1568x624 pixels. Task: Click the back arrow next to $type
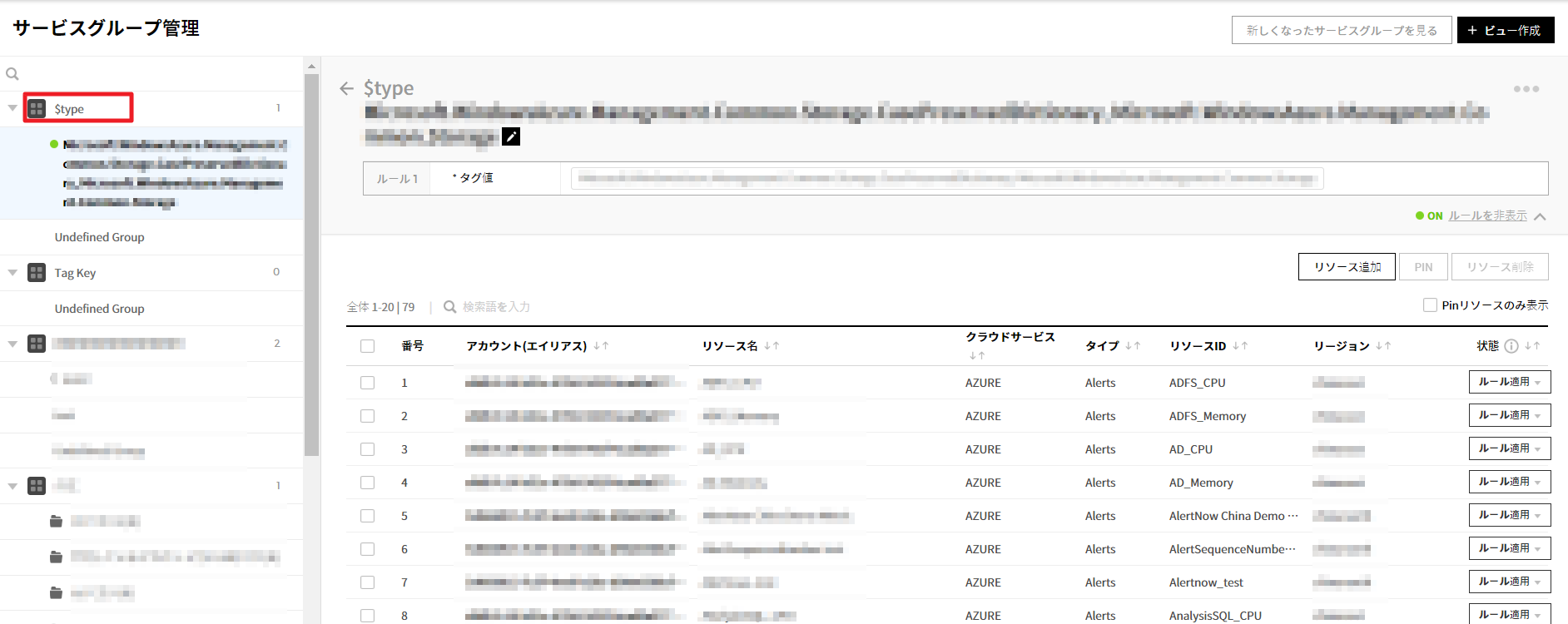[x=346, y=88]
